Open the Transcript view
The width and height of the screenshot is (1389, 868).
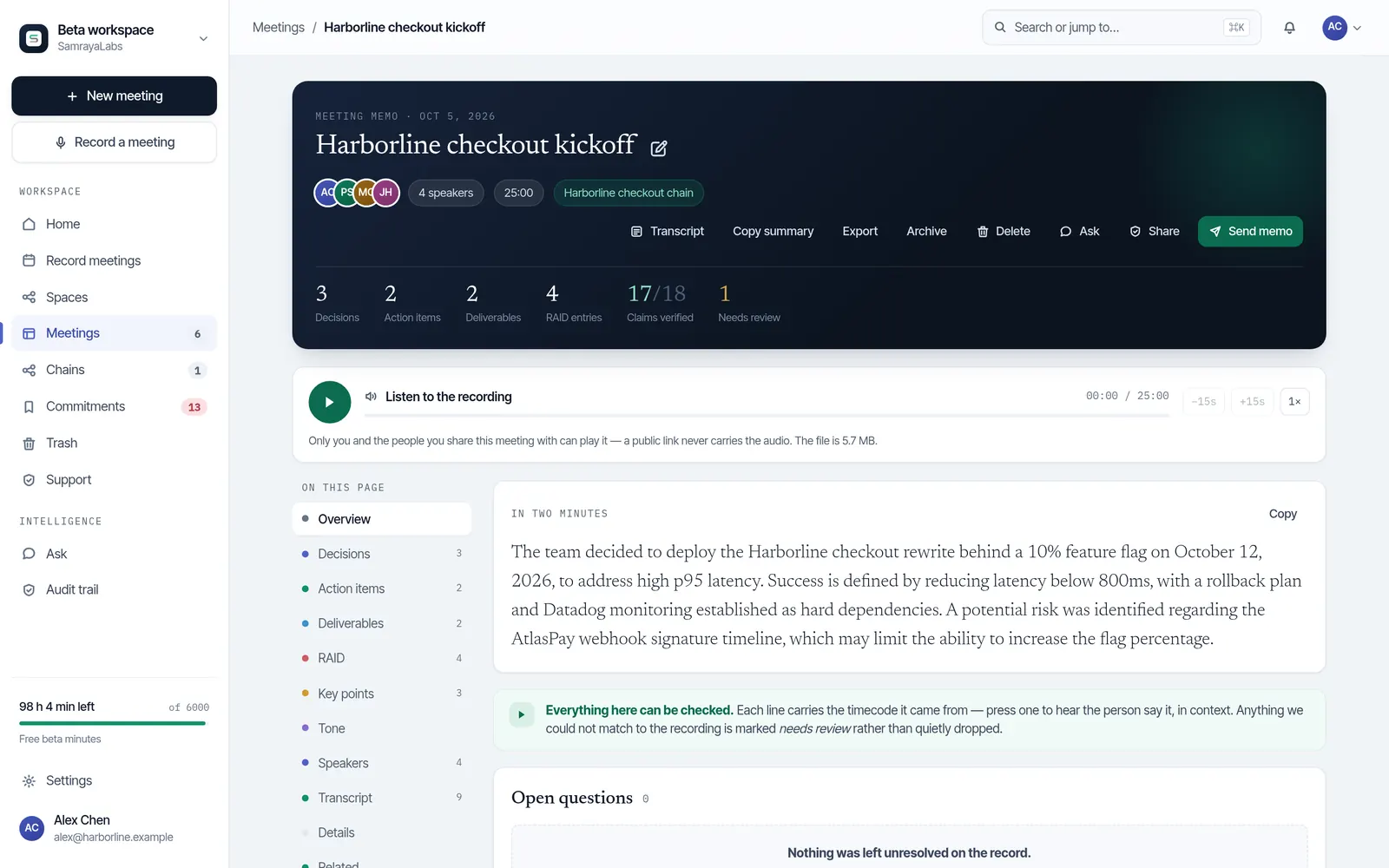668,231
